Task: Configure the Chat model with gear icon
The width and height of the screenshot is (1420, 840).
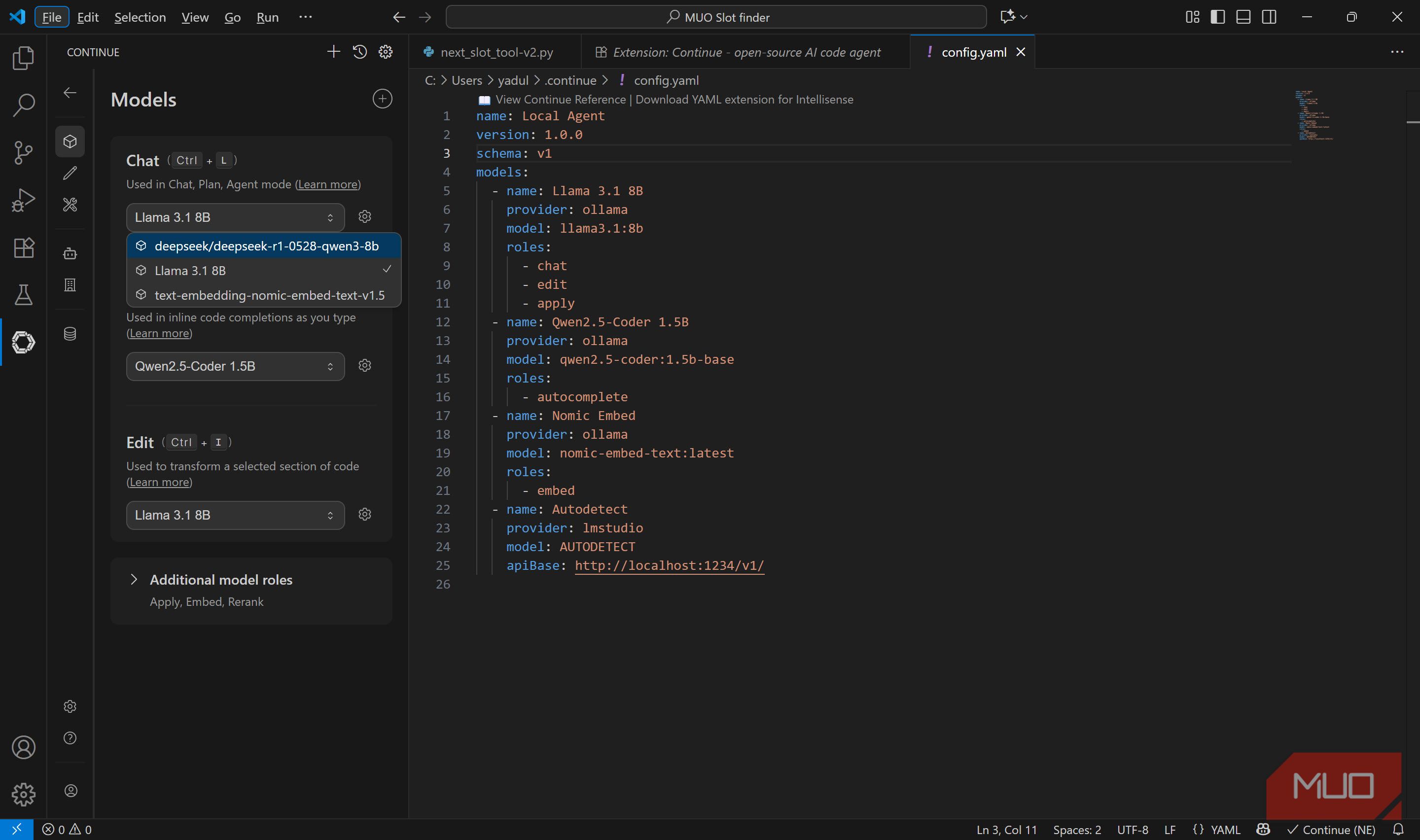Action: tap(365, 216)
